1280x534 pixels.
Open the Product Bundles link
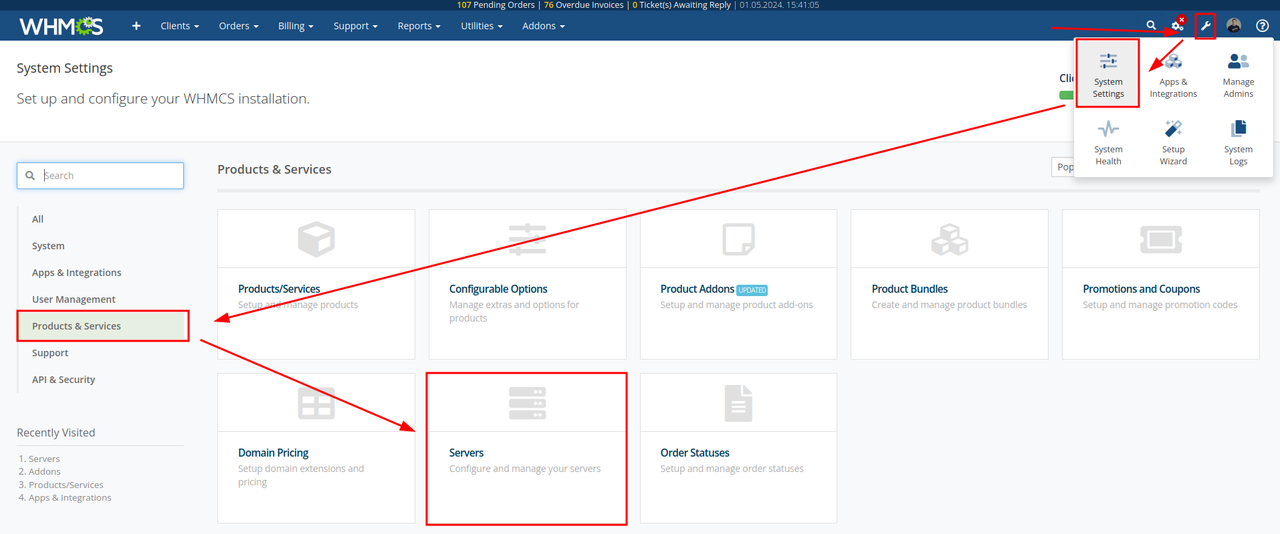coord(909,289)
